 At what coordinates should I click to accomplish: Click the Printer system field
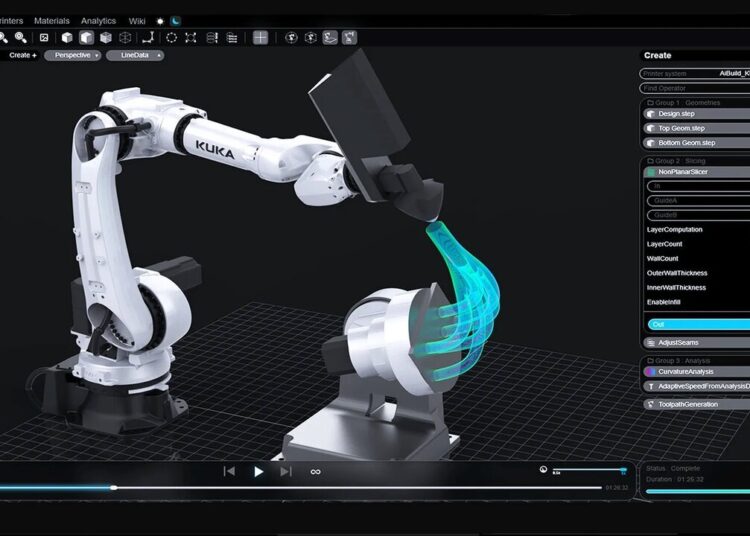coord(695,74)
